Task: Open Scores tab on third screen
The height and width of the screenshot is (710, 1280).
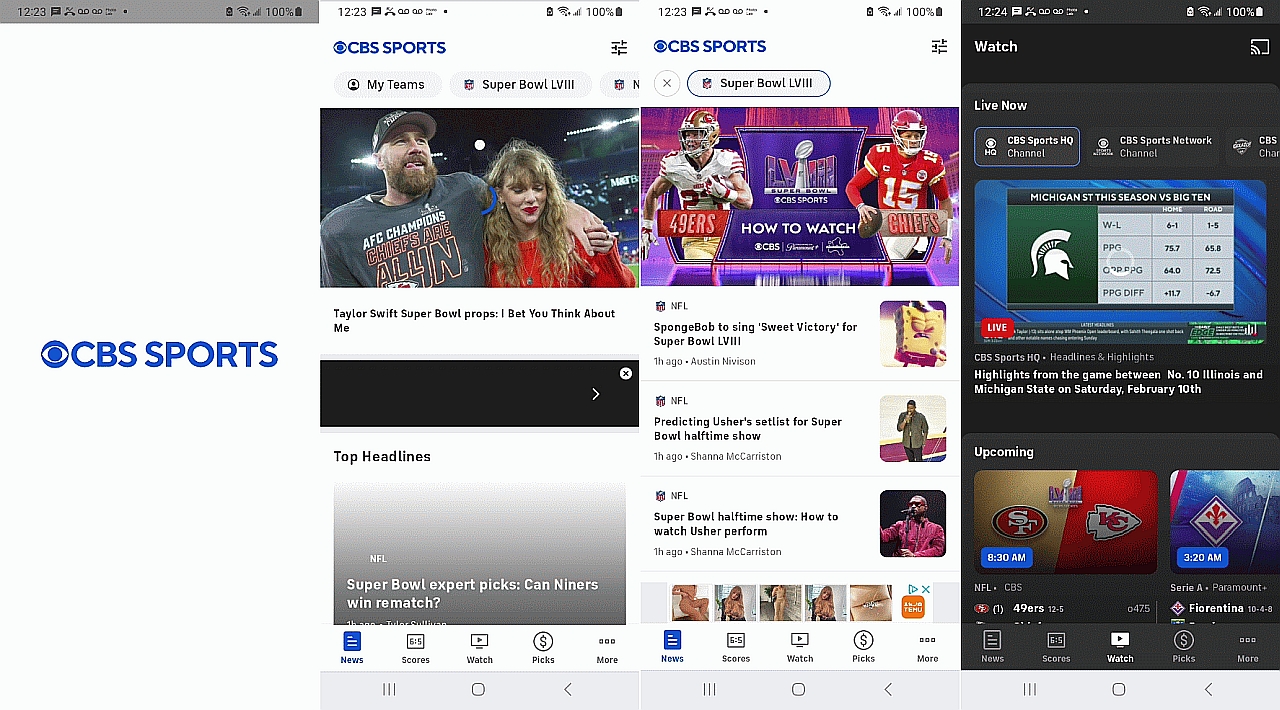Action: pyautogui.click(x=736, y=647)
